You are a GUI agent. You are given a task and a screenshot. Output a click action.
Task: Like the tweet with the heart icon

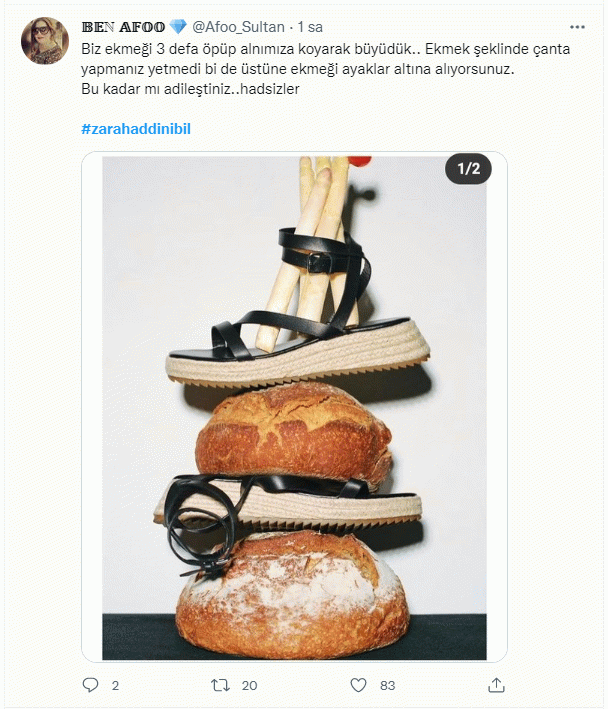(x=358, y=685)
